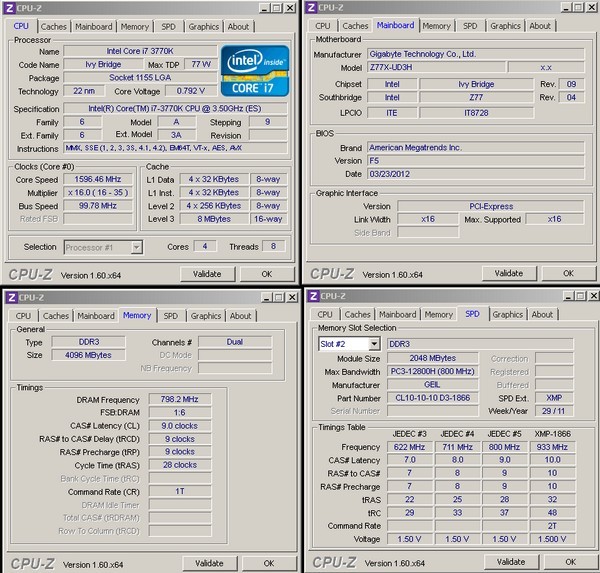The height and width of the screenshot is (573, 600).
Task: Open About tab in the Mainboard window
Action: [x=540, y=26]
